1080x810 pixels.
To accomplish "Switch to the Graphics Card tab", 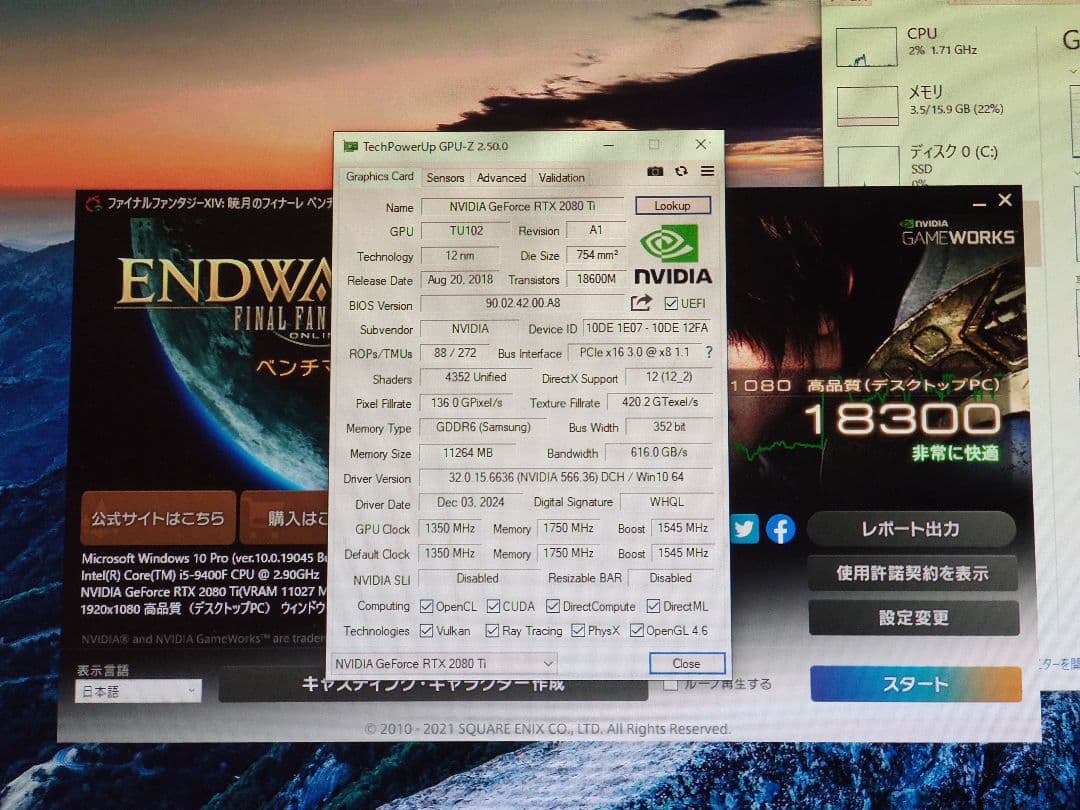I will click(x=380, y=176).
